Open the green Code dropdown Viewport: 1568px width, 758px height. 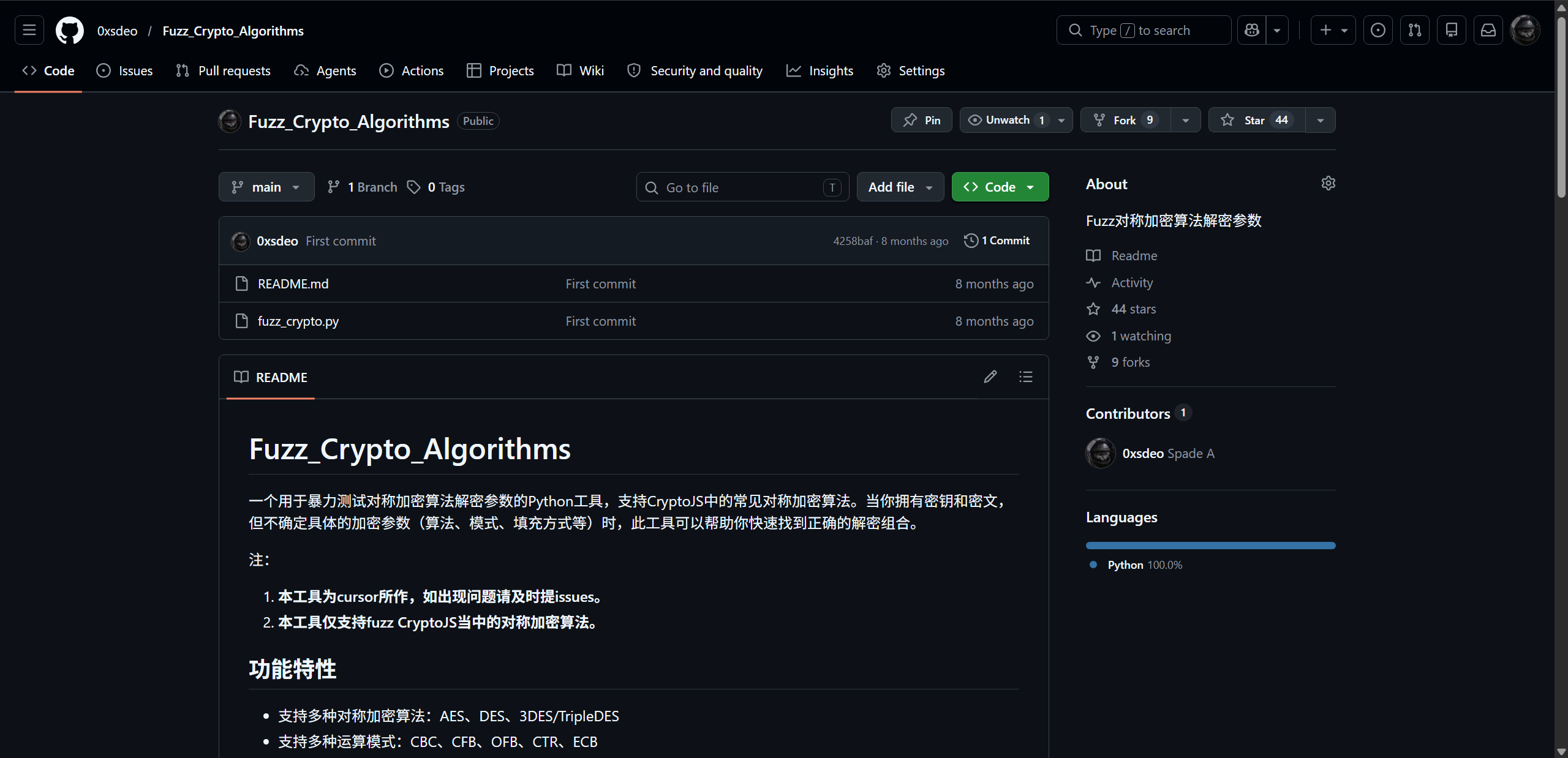tap(1000, 187)
